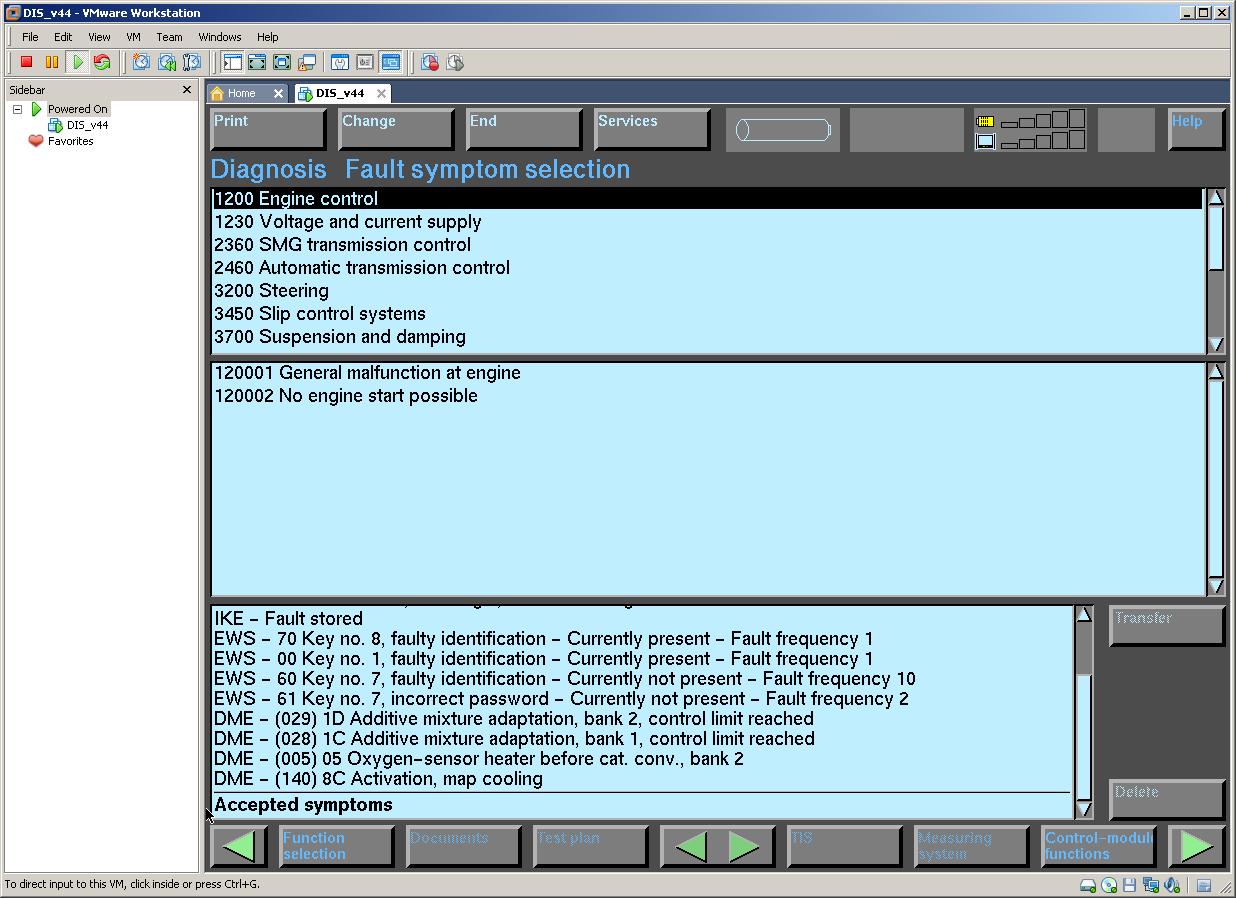Image resolution: width=1236 pixels, height=898 pixels.
Task: Select 'DME – (140) 8C Activation, map cooling'
Action: (642, 779)
